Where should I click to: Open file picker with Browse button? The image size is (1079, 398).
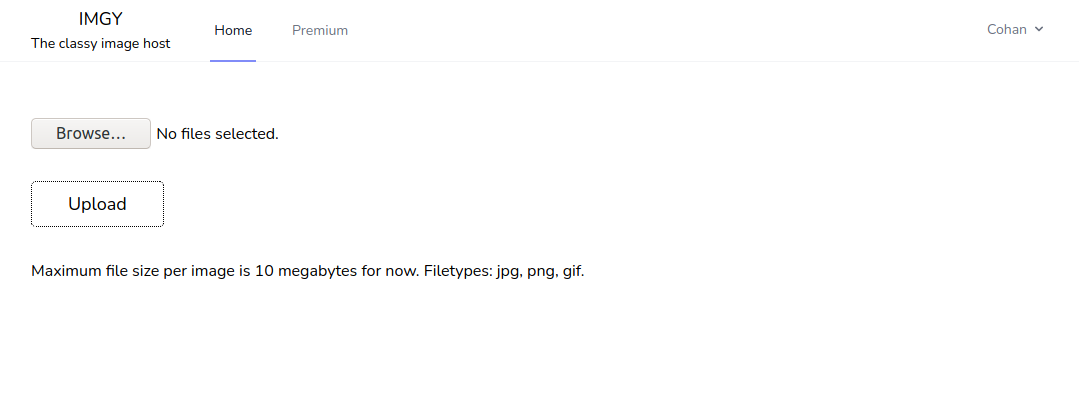click(91, 134)
